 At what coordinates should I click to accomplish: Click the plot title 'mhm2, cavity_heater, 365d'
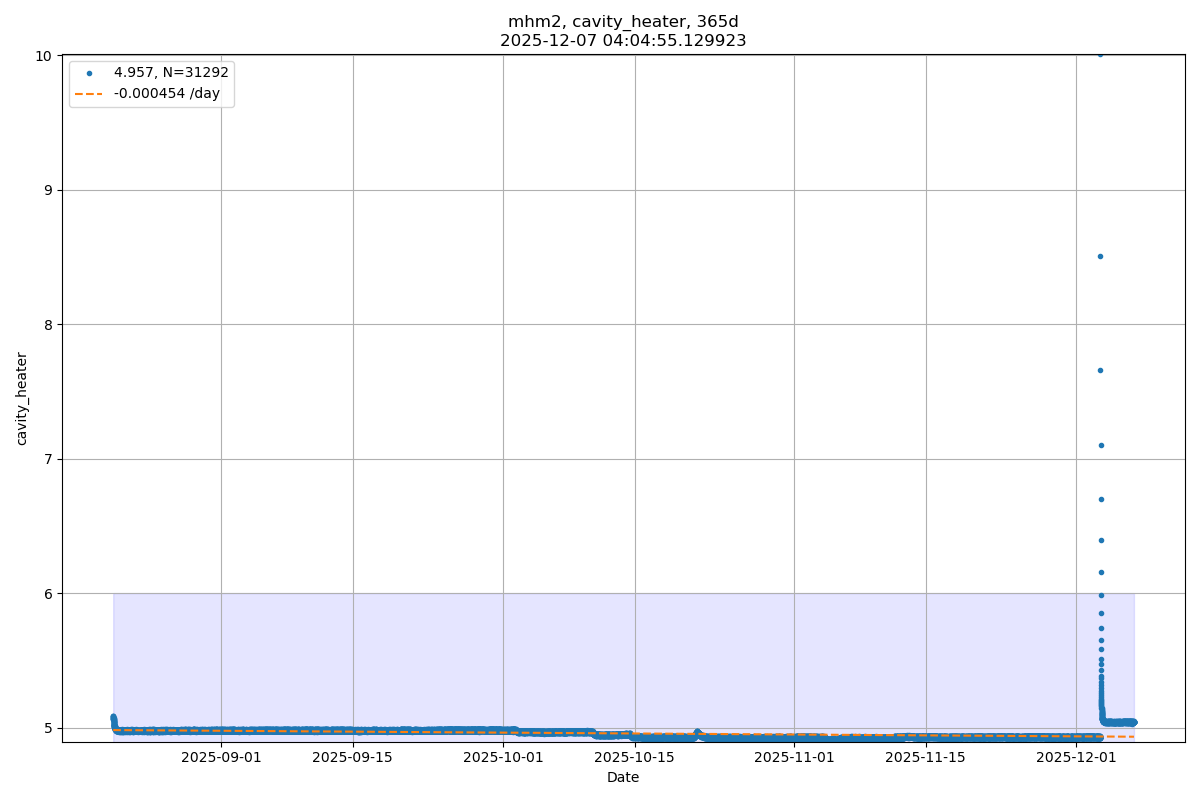[x=623, y=22]
